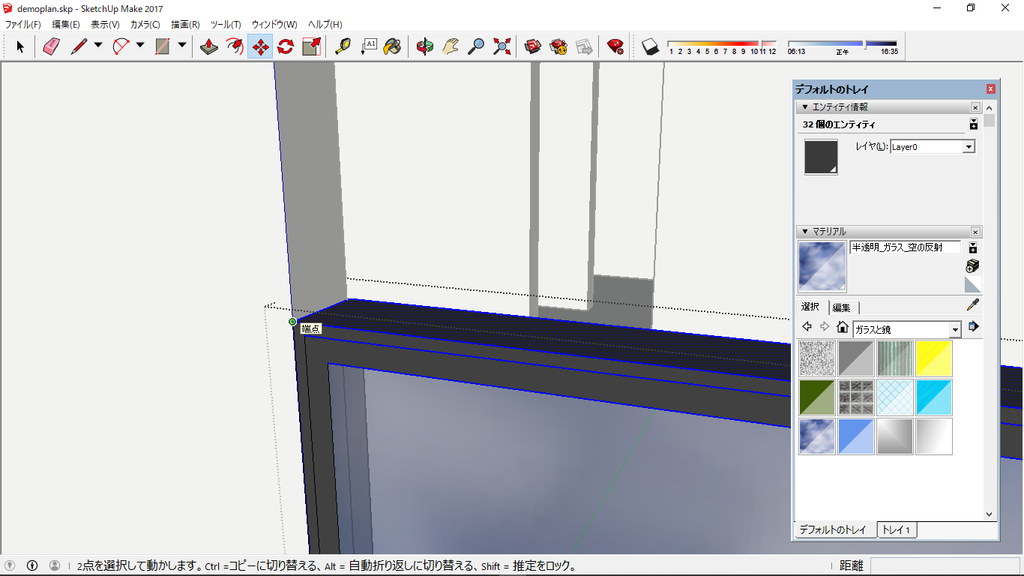The height and width of the screenshot is (576, 1024).
Task: Pick the cyan glass material swatch
Action: click(x=934, y=398)
